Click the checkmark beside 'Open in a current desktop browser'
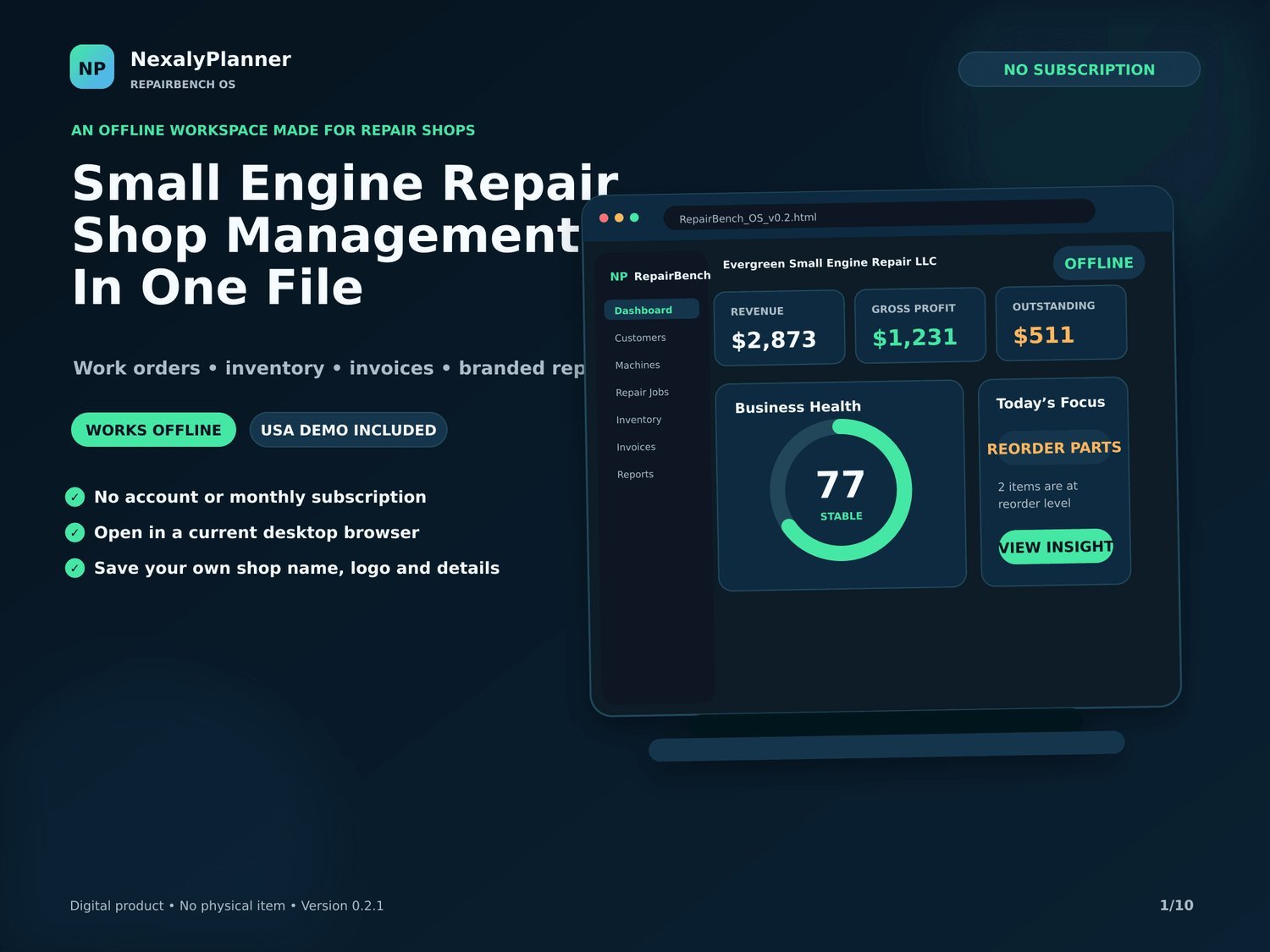 pos(75,532)
